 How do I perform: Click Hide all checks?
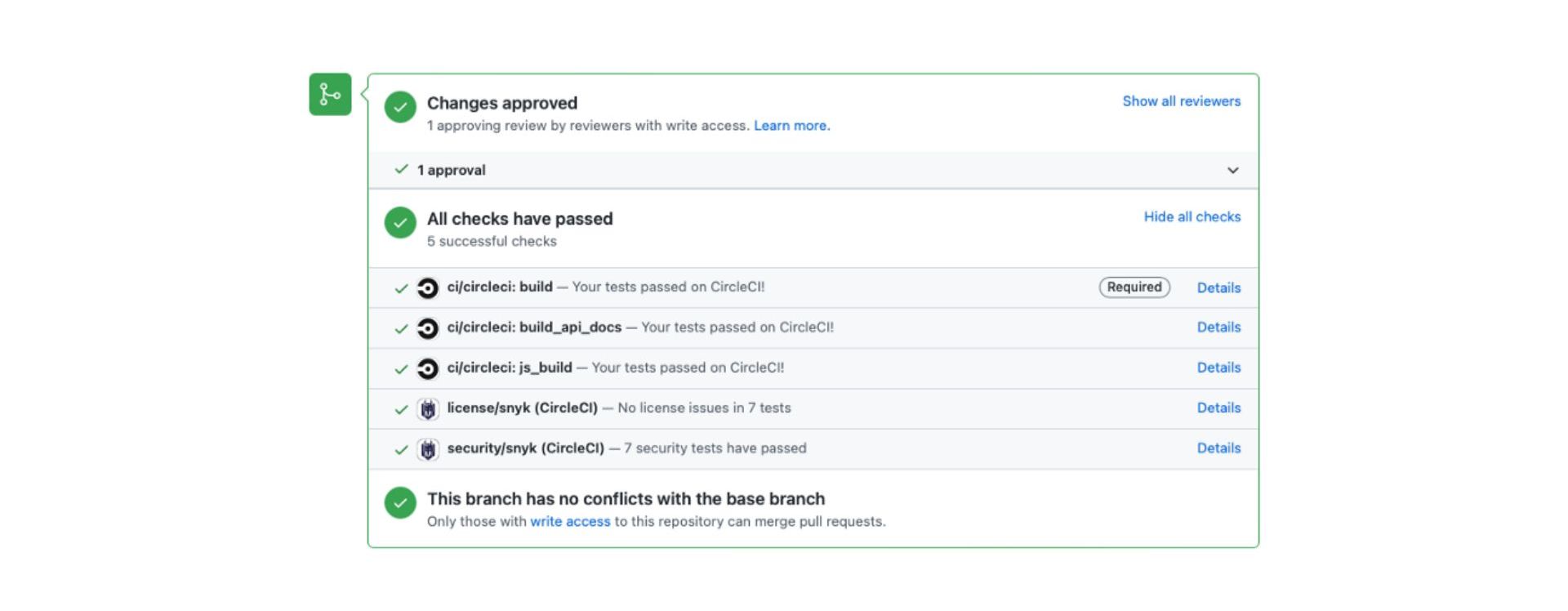coord(1192,216)
